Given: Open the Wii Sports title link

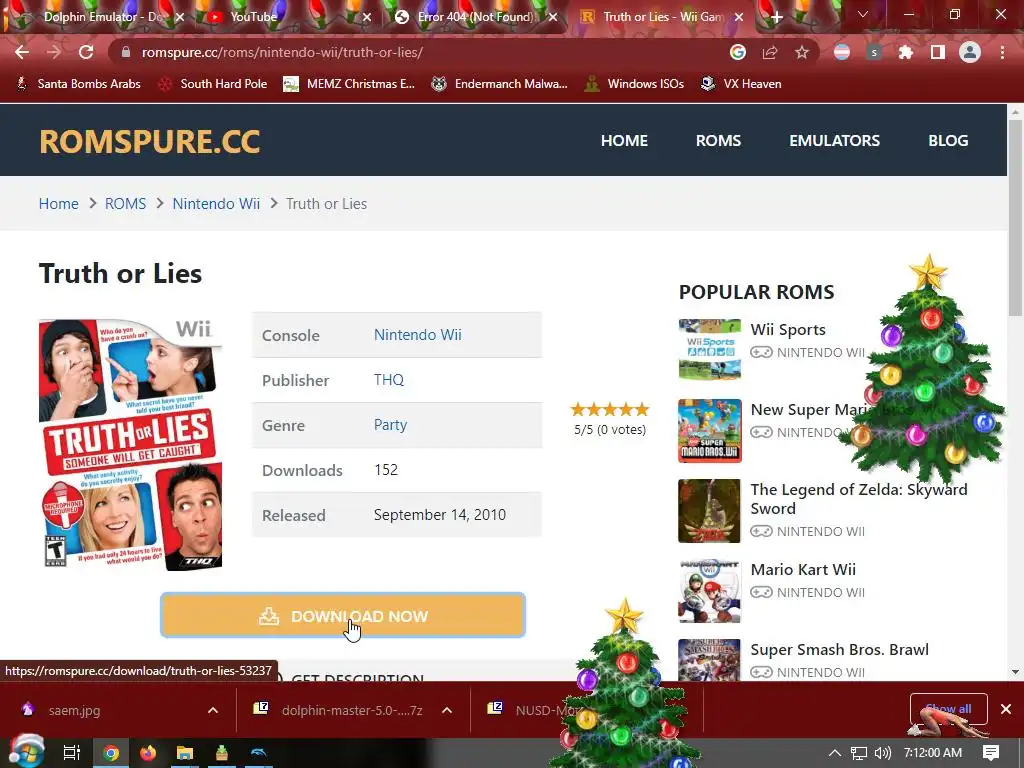Looking at the screenshot, I should point(788,329).
